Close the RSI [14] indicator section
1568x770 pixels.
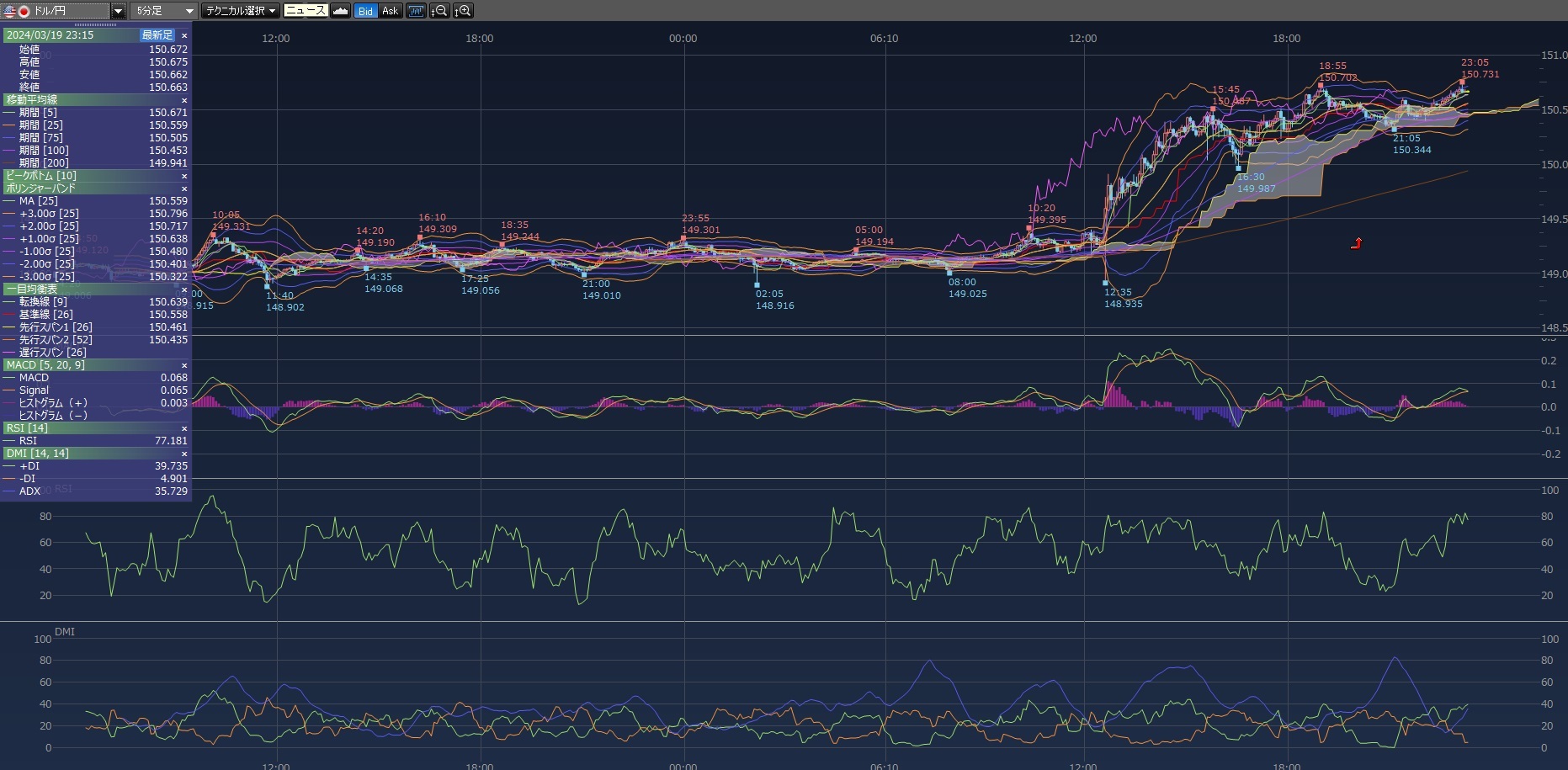184,428
